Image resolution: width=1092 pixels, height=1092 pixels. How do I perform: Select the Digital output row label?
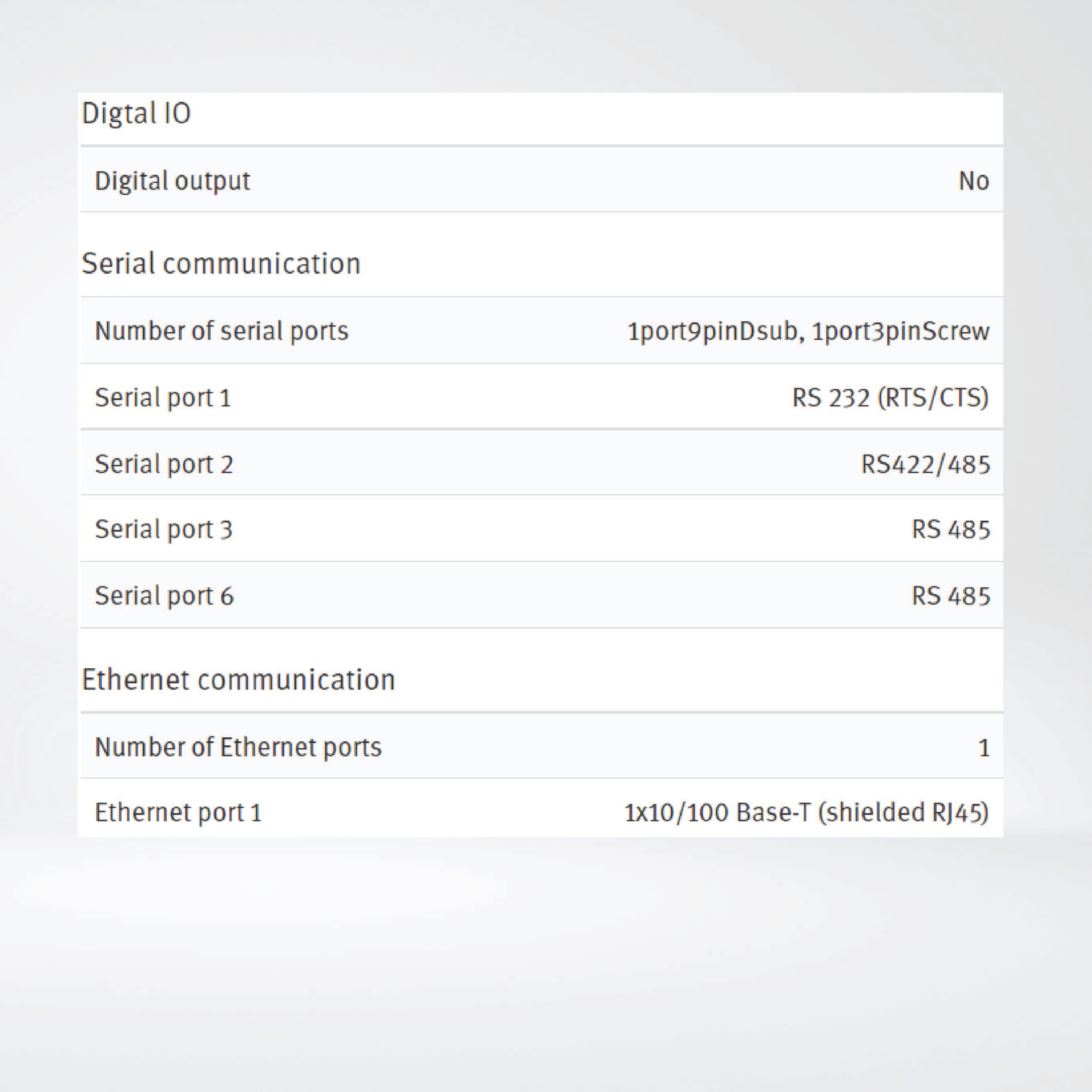coord(173,181)
